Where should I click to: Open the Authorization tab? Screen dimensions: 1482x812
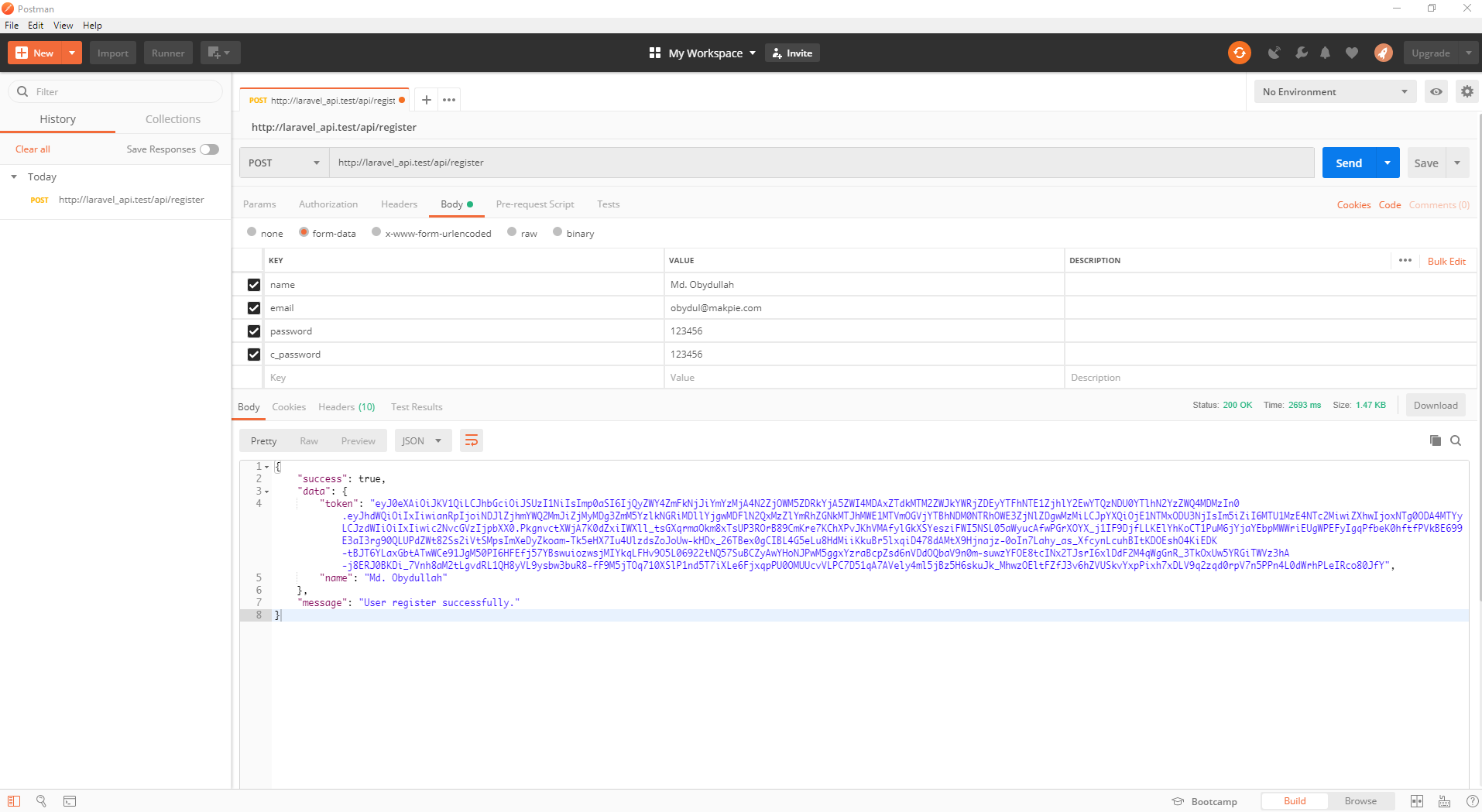[x=328, y=204]
